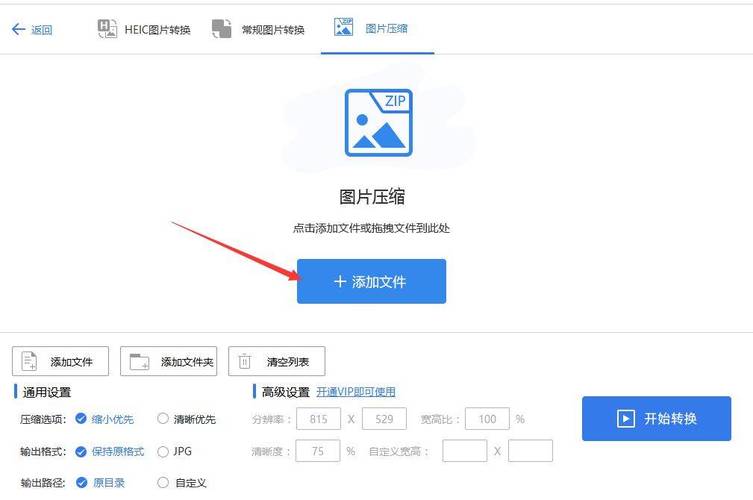
Task: Click the 输出格式: label
Action: pos(43,451)
